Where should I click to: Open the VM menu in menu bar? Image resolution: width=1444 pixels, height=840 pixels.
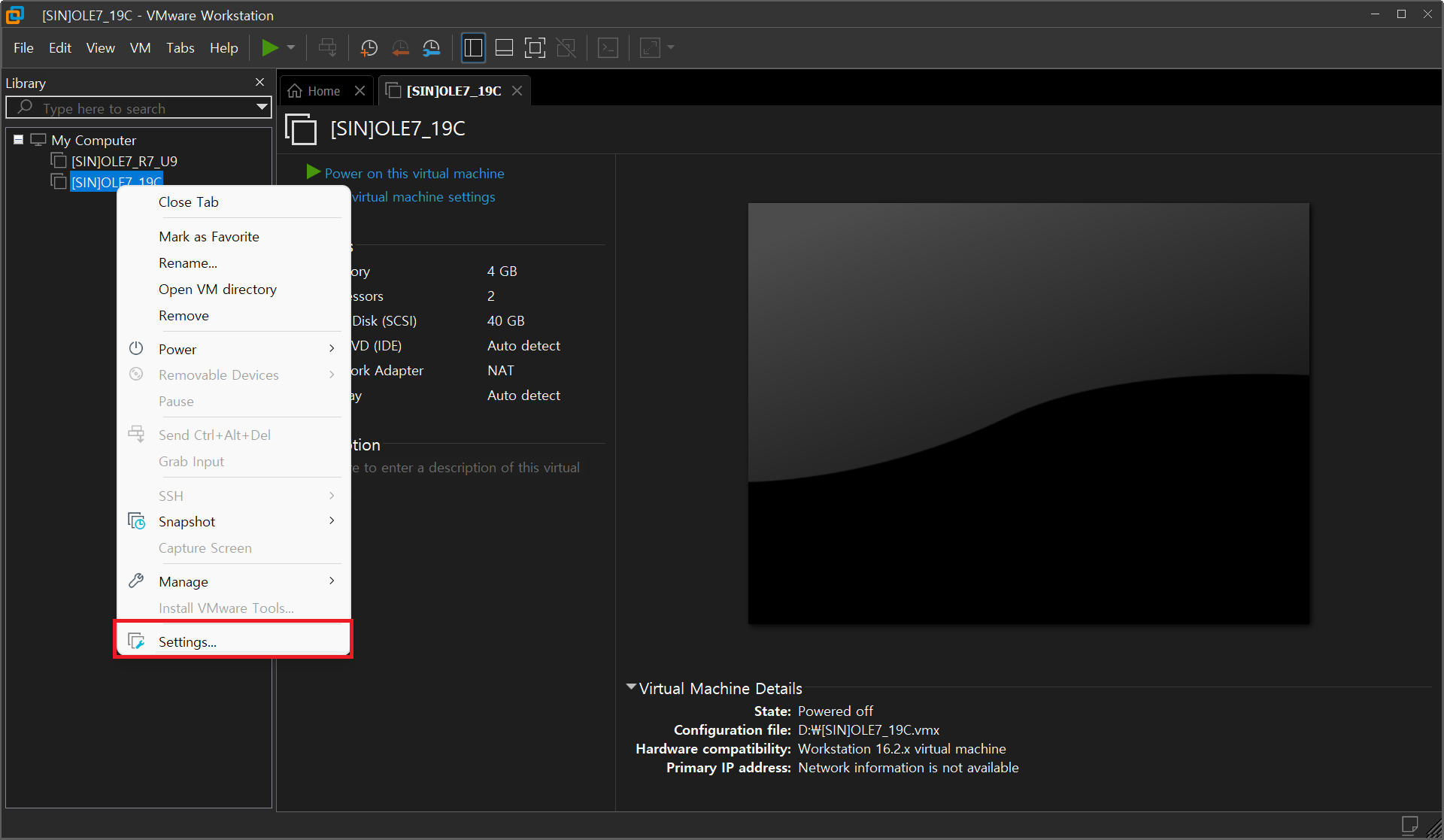click(140, 48)
